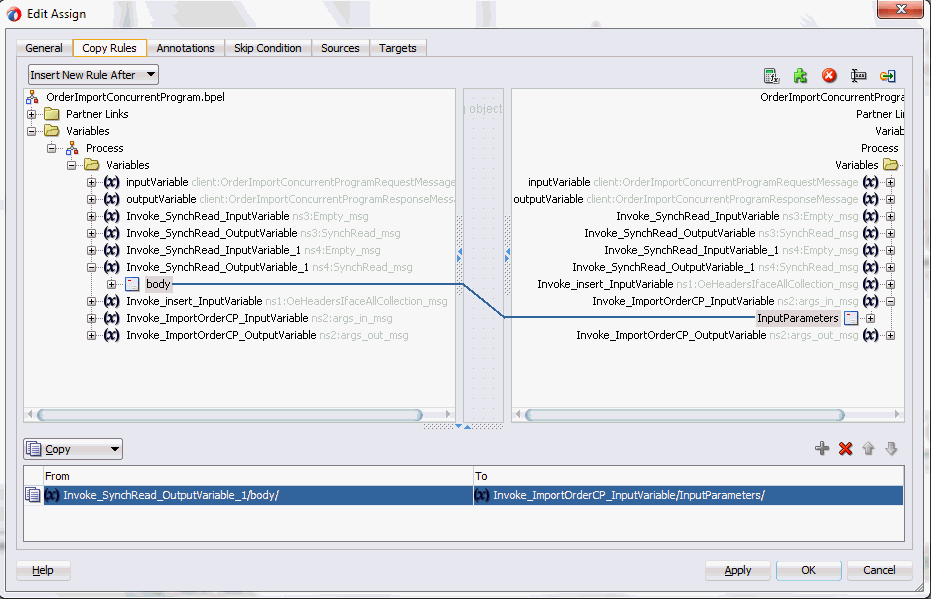Expand left inputVariable node
Viewport: 931px width, 599px height.
point(91,182)
